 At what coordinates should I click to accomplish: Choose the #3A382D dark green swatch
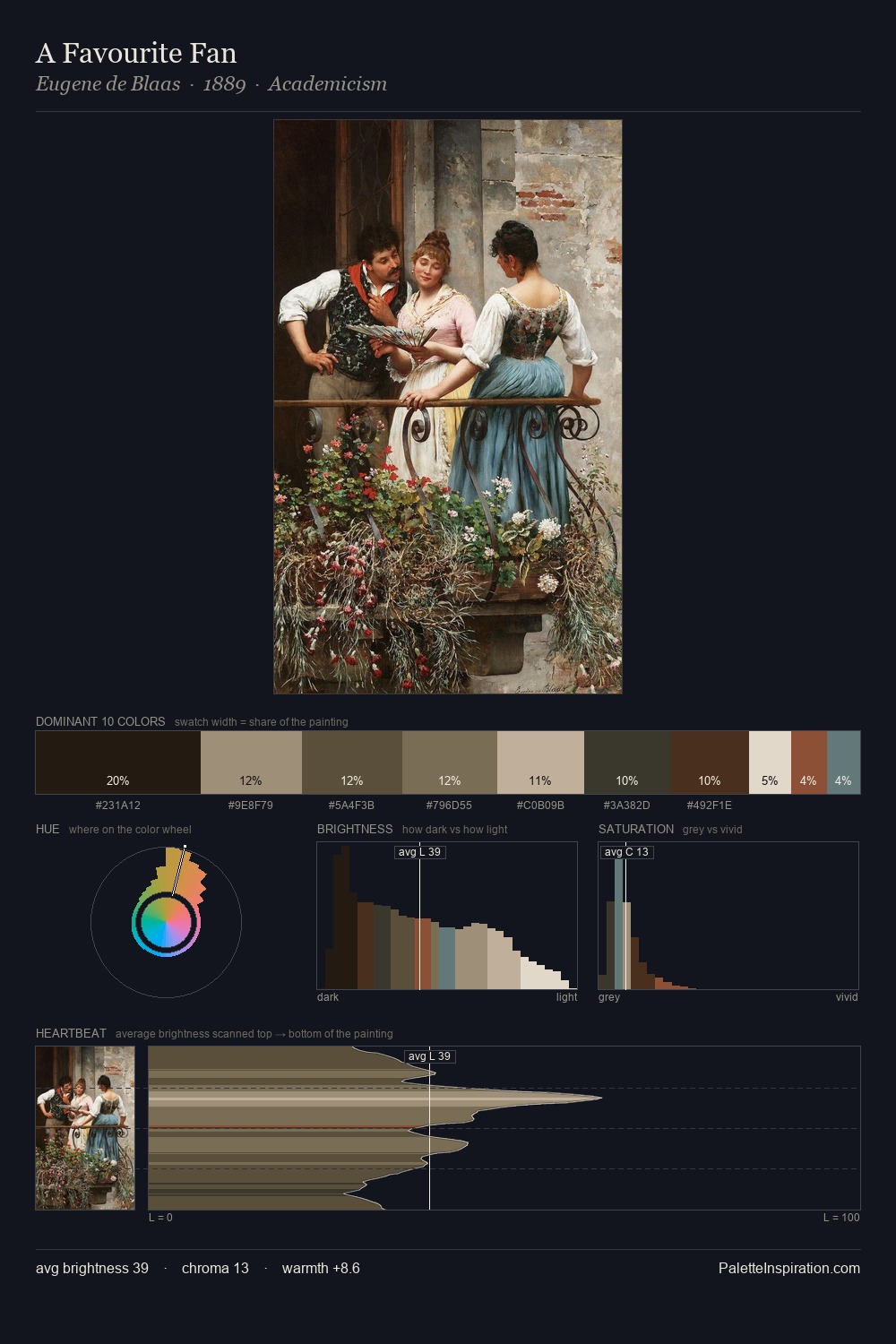[x=627, y=762]
